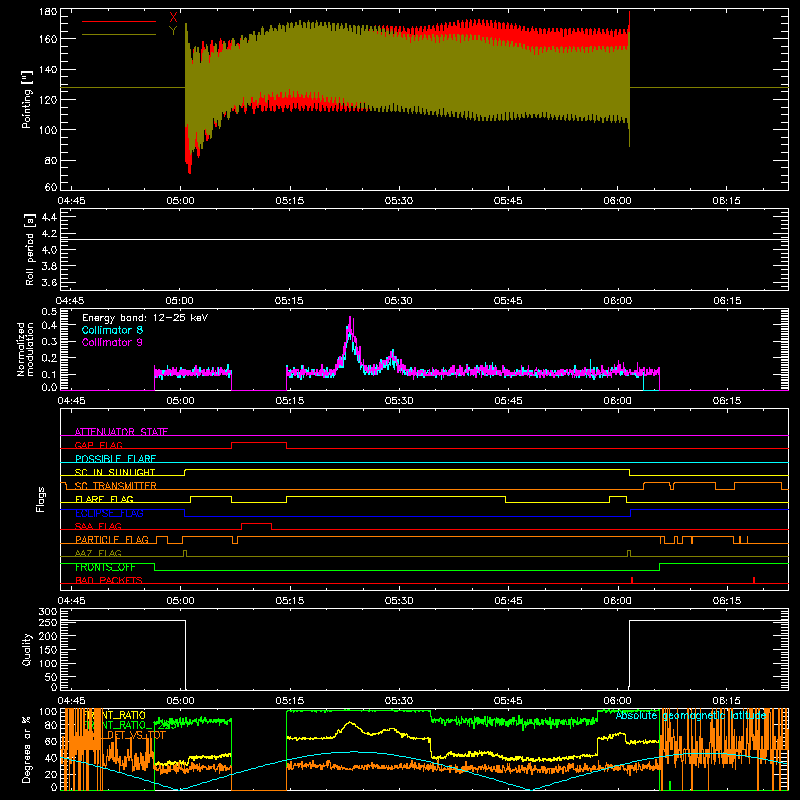Click the 0.3 tick on modulation axis
The image size is (800, 800).
(49, 341)
